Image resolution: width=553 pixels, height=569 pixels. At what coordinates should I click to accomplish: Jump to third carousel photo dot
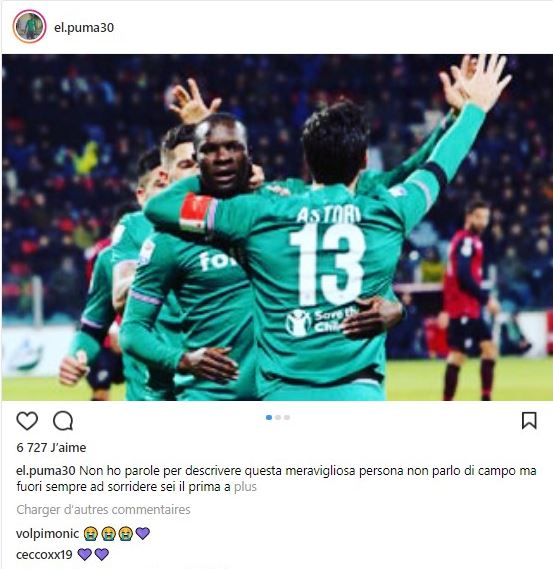click(287, 417)
